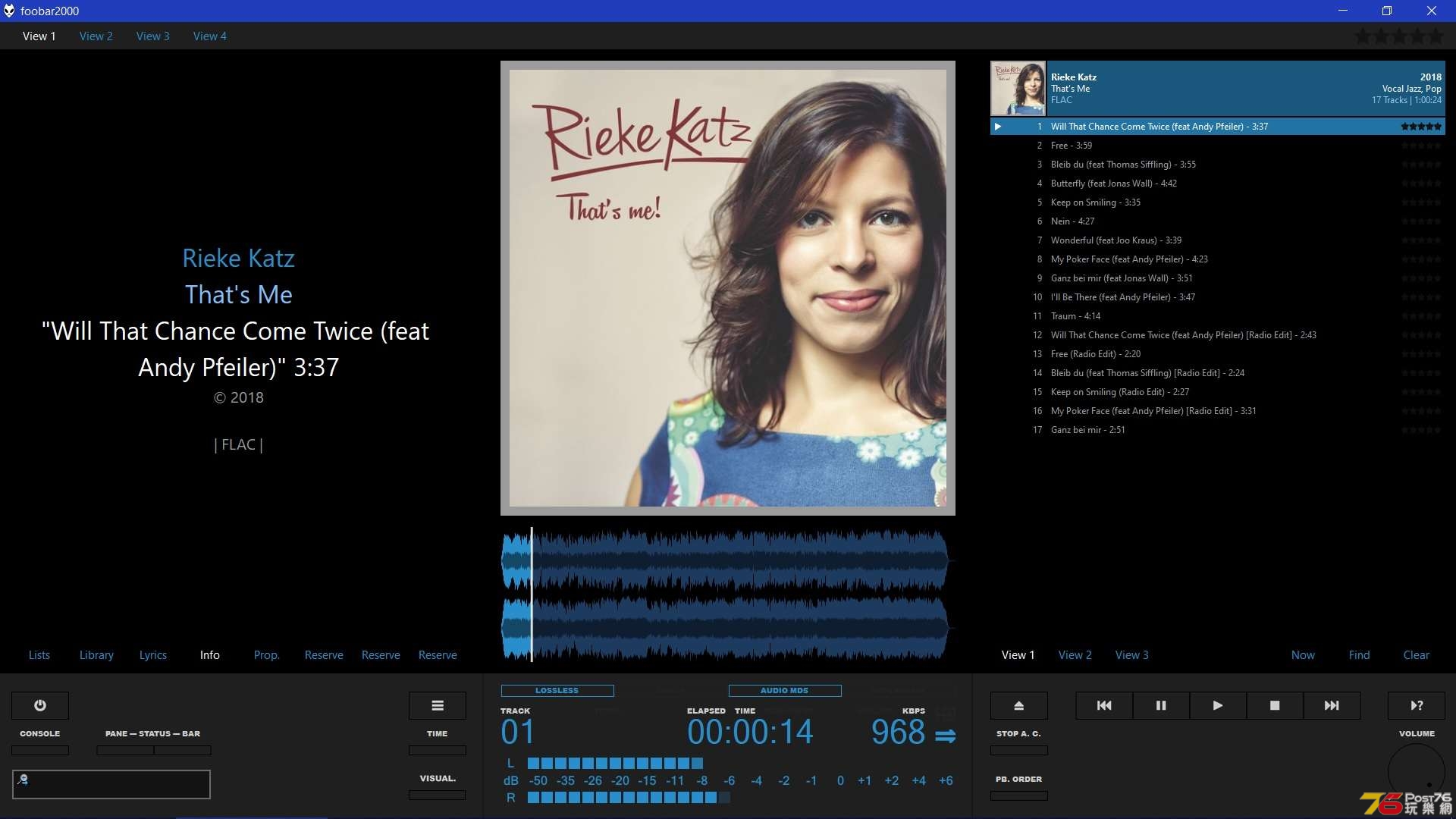Toggle the TIME indicator bar
The width and height of the screenshot is (1456, 819).
[x=438, y=750]
